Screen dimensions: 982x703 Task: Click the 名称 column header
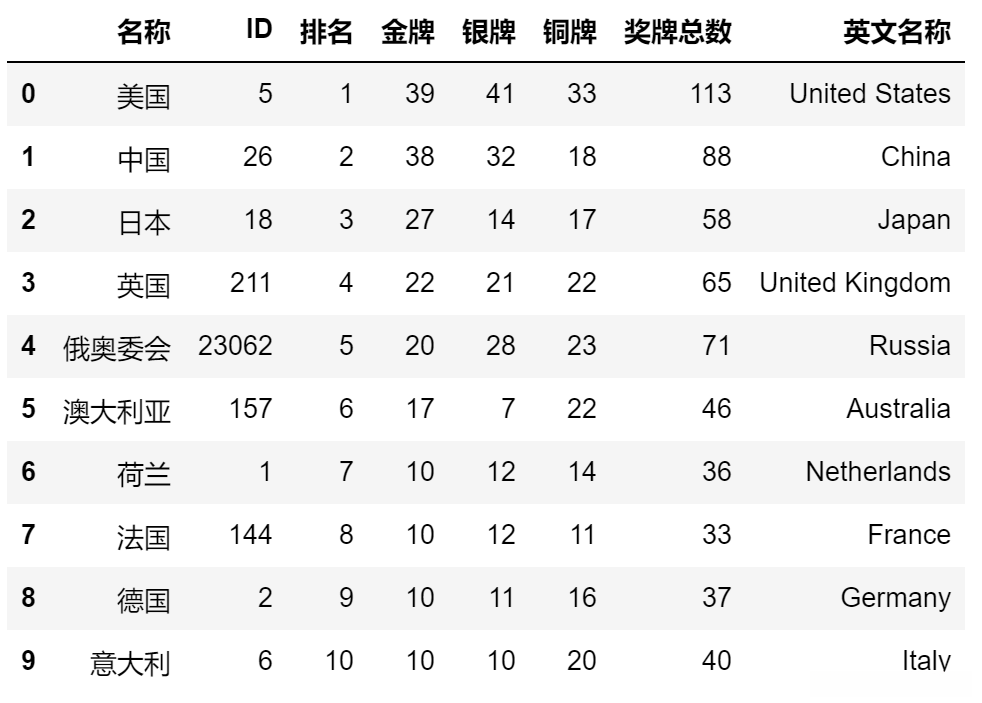pyautogui.click(x=143, y=32)
